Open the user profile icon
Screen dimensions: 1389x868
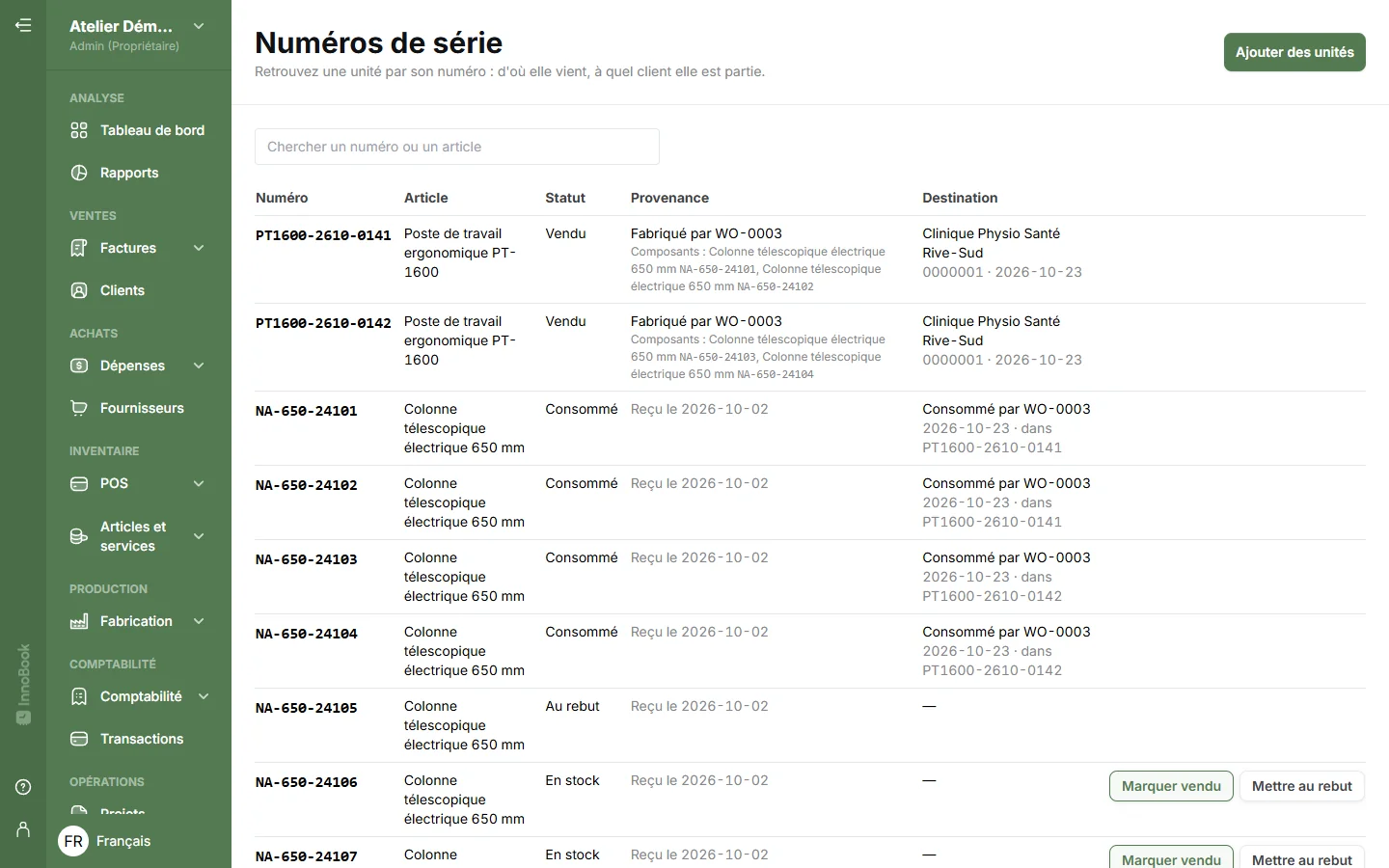pos(23,829)
